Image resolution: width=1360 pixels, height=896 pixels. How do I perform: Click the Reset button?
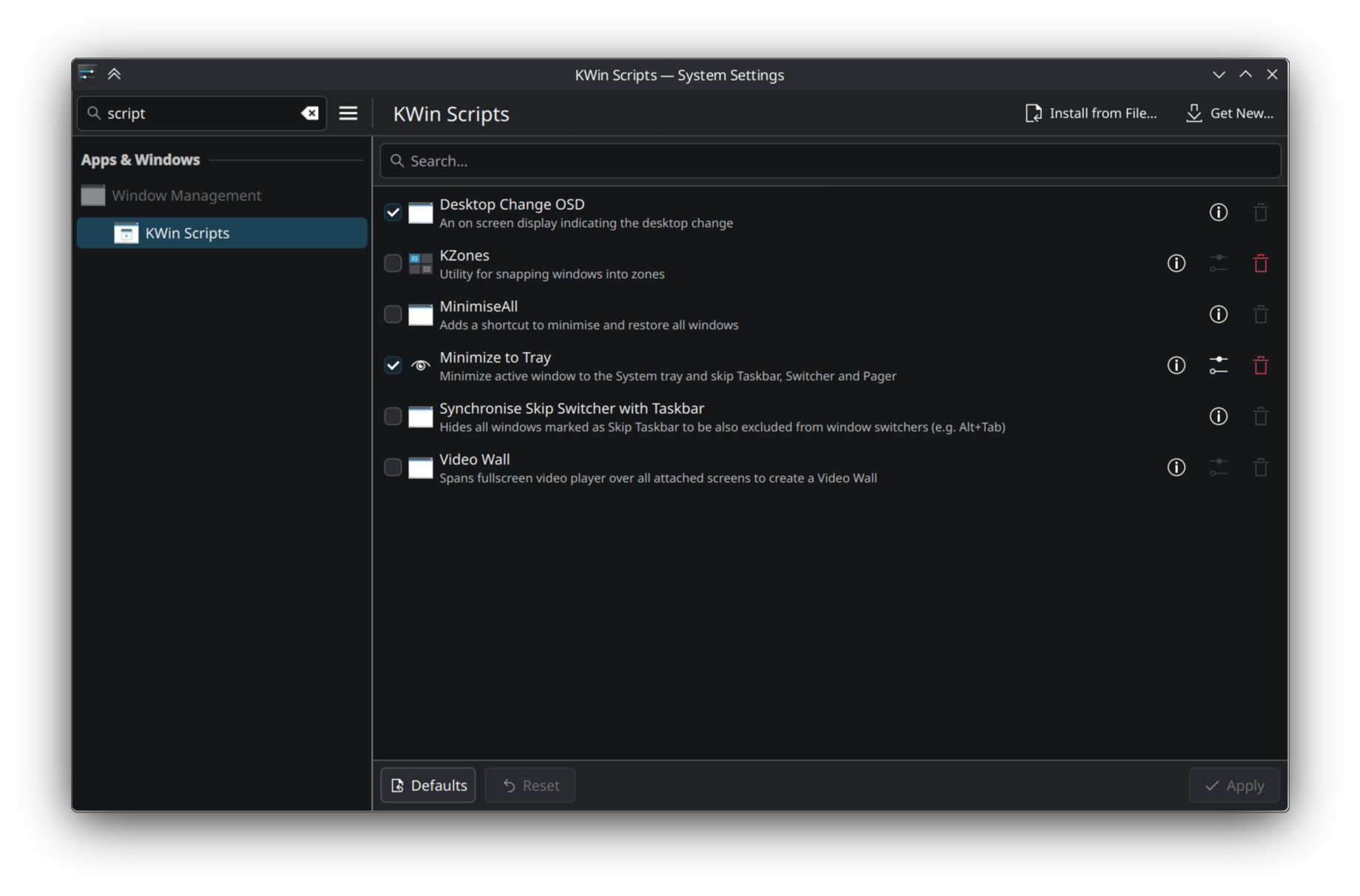(530, 785)
